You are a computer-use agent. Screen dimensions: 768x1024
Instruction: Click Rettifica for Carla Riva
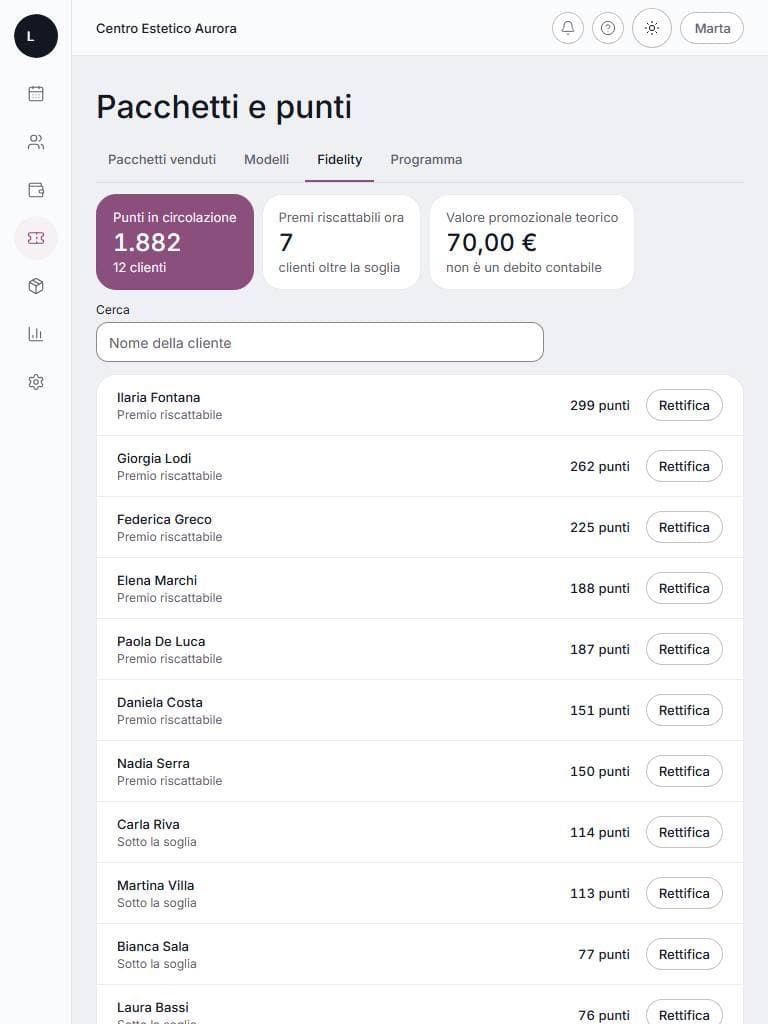(x=684, y=832)
